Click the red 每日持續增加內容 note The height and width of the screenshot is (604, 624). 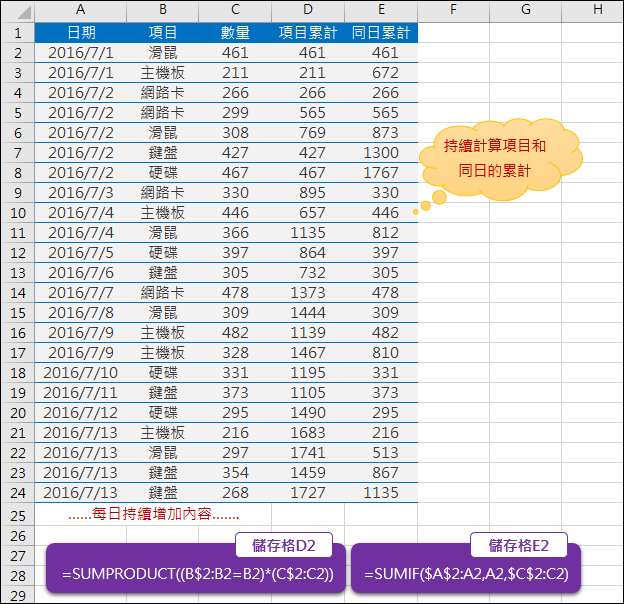[154, 514]
